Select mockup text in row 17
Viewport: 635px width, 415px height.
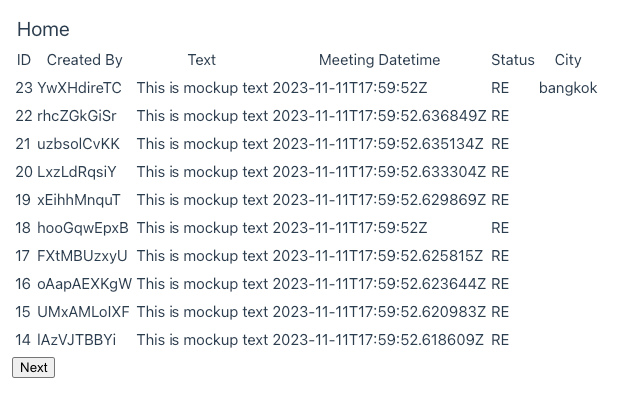[202, 256]
